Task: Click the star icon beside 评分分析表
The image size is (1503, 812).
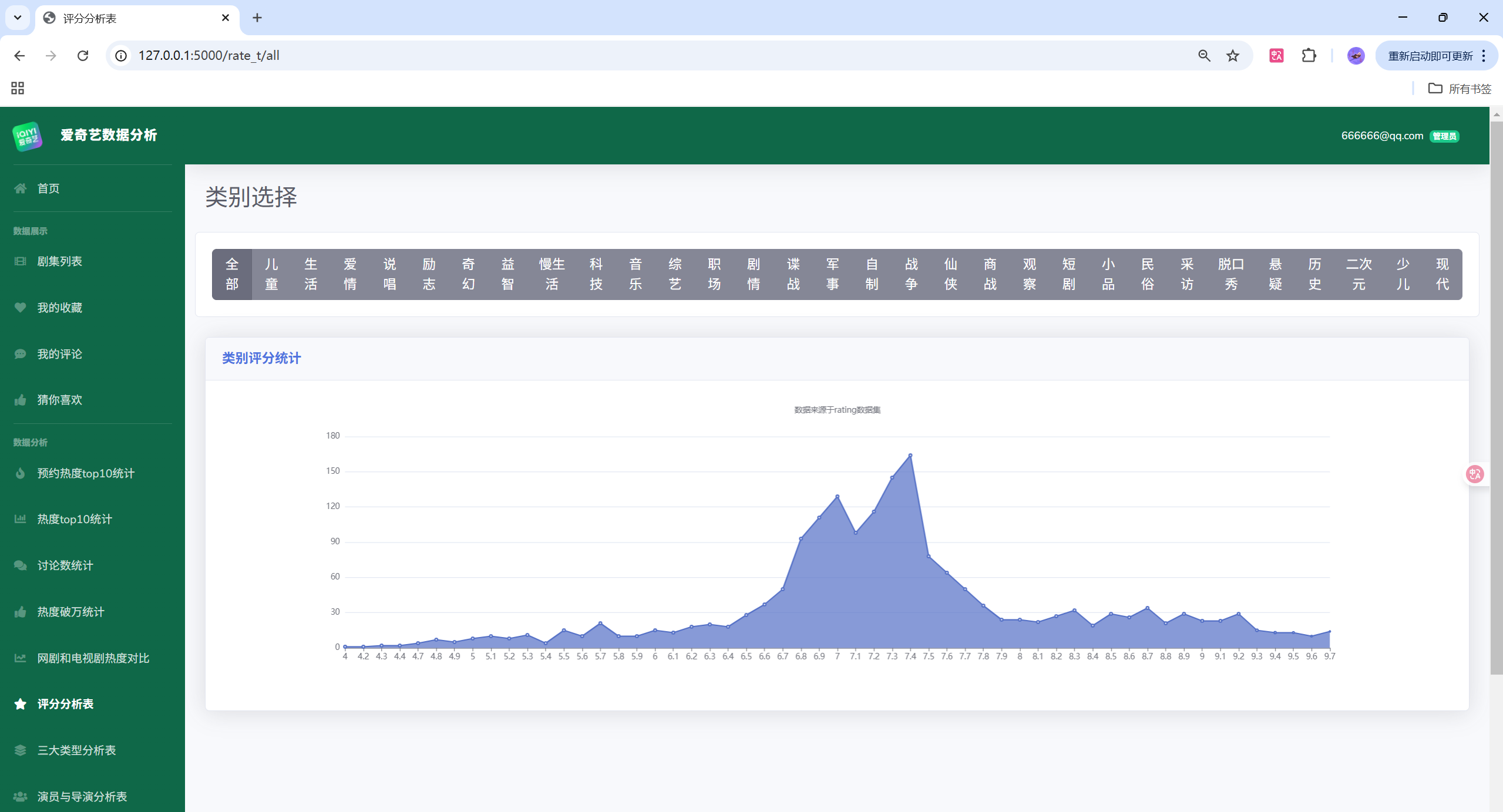Action: pos(21,704)
